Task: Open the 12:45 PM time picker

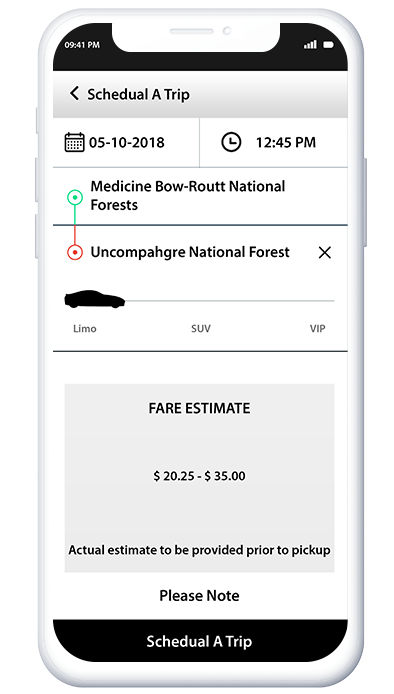Action: [x=286, y=143]
